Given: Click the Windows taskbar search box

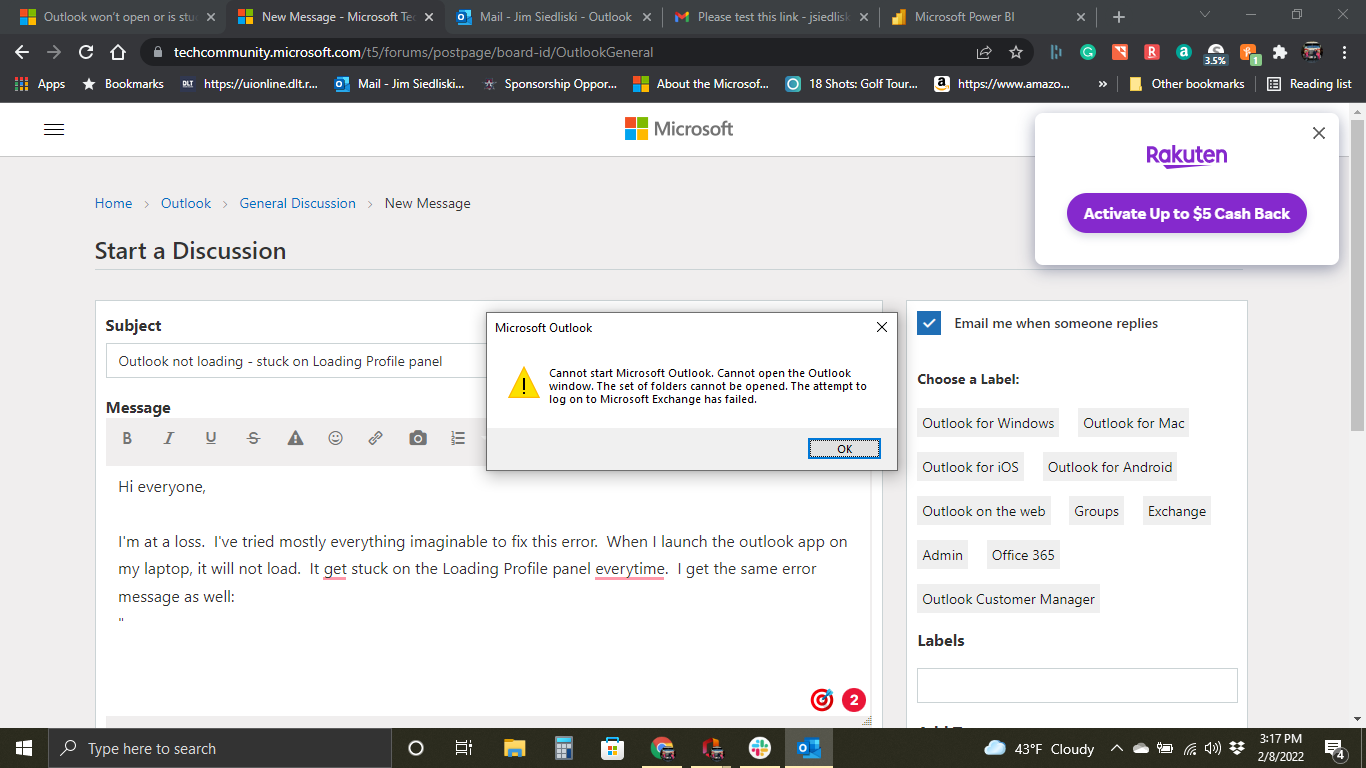Looking at the screenshot, I should coord(220,748).
